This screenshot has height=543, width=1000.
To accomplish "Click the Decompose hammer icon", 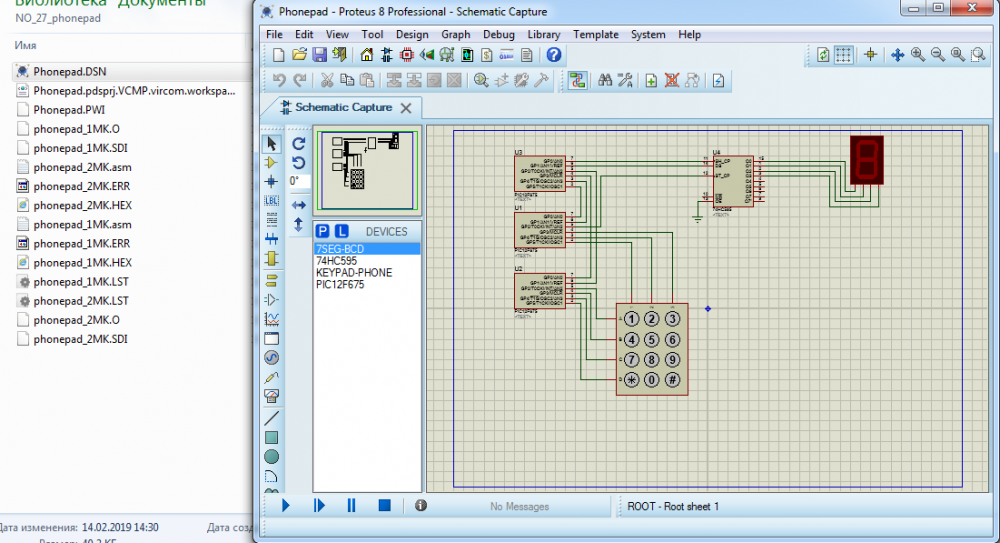I will 541,80.
